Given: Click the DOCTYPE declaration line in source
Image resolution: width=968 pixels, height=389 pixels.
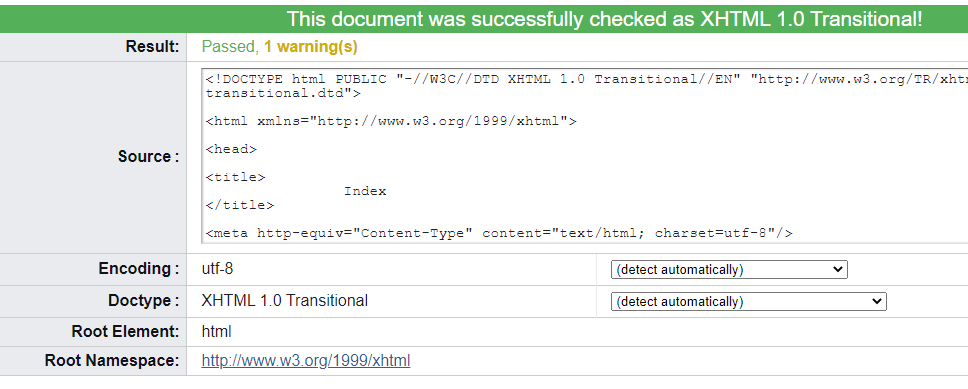Looking at the screenshot, I should (586, 86).
